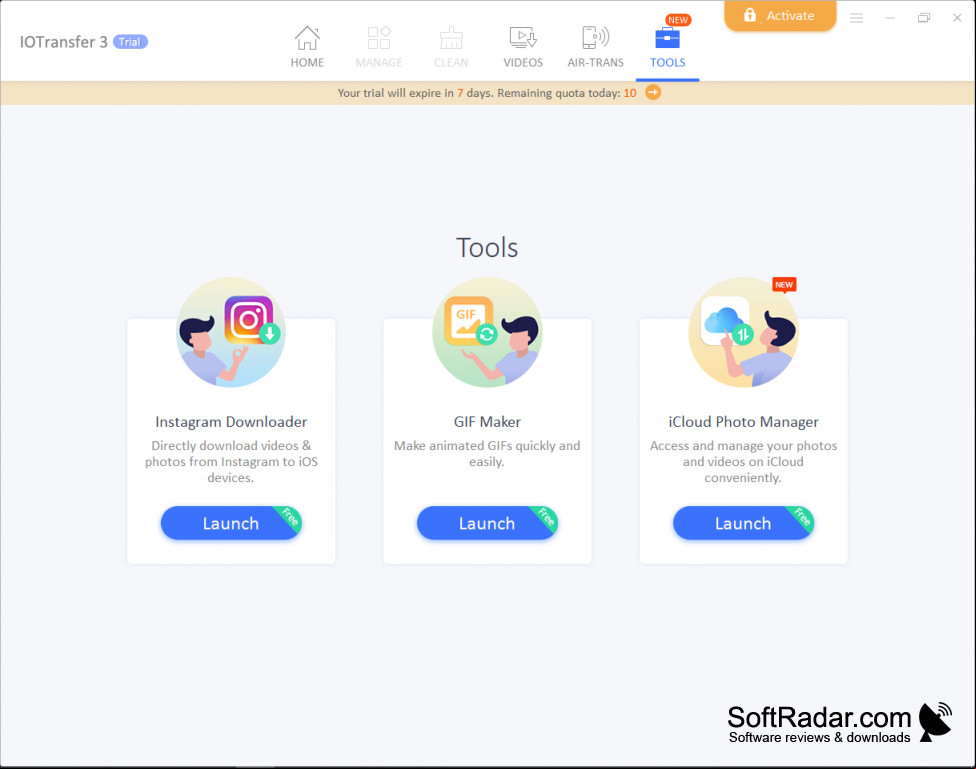Select the TOOLS briefcase icon
The height and width of the screenshot is (769, 976).
(667, 38)
